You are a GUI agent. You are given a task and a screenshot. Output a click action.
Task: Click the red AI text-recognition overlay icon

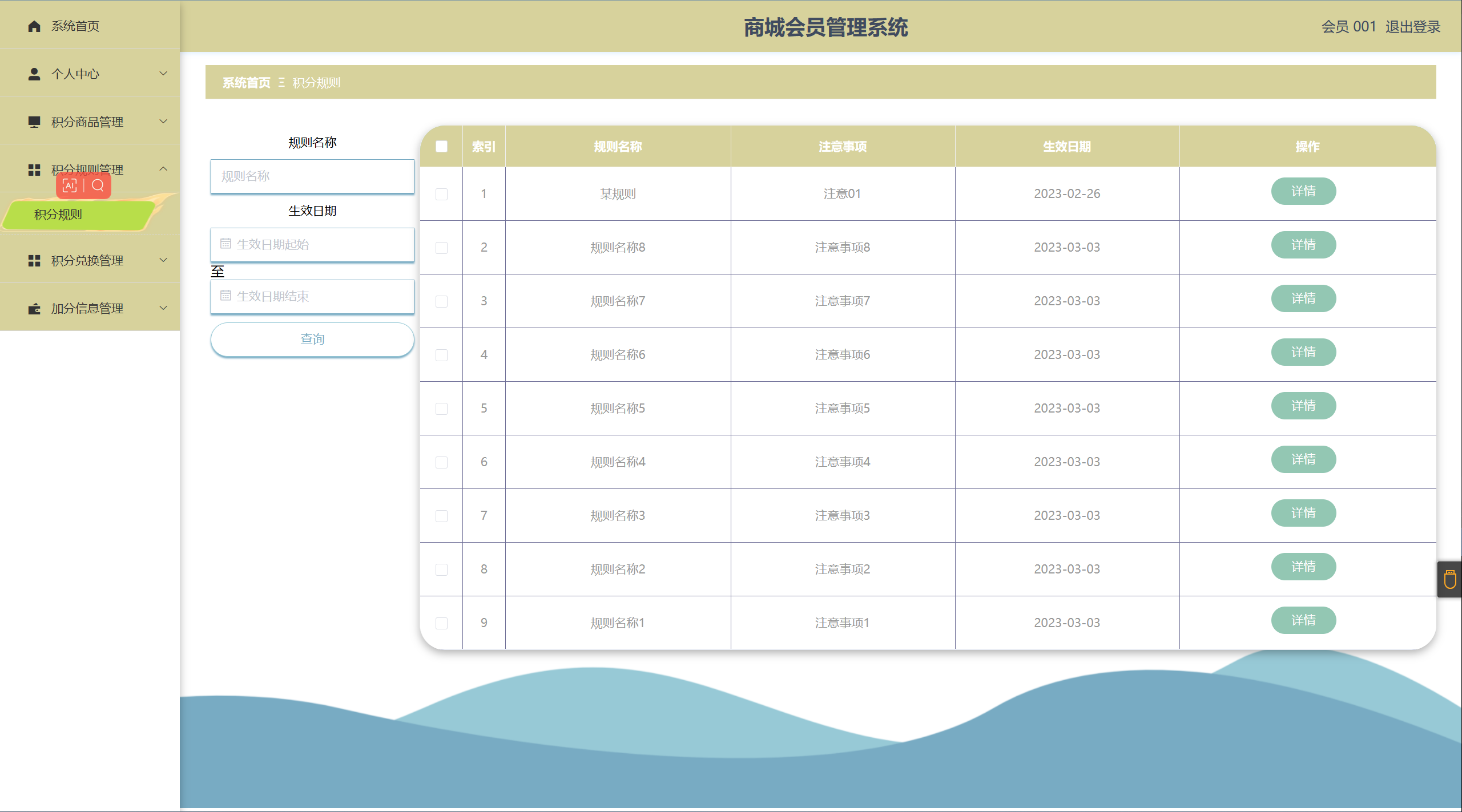pyautogui.click(x=70, y=185)
